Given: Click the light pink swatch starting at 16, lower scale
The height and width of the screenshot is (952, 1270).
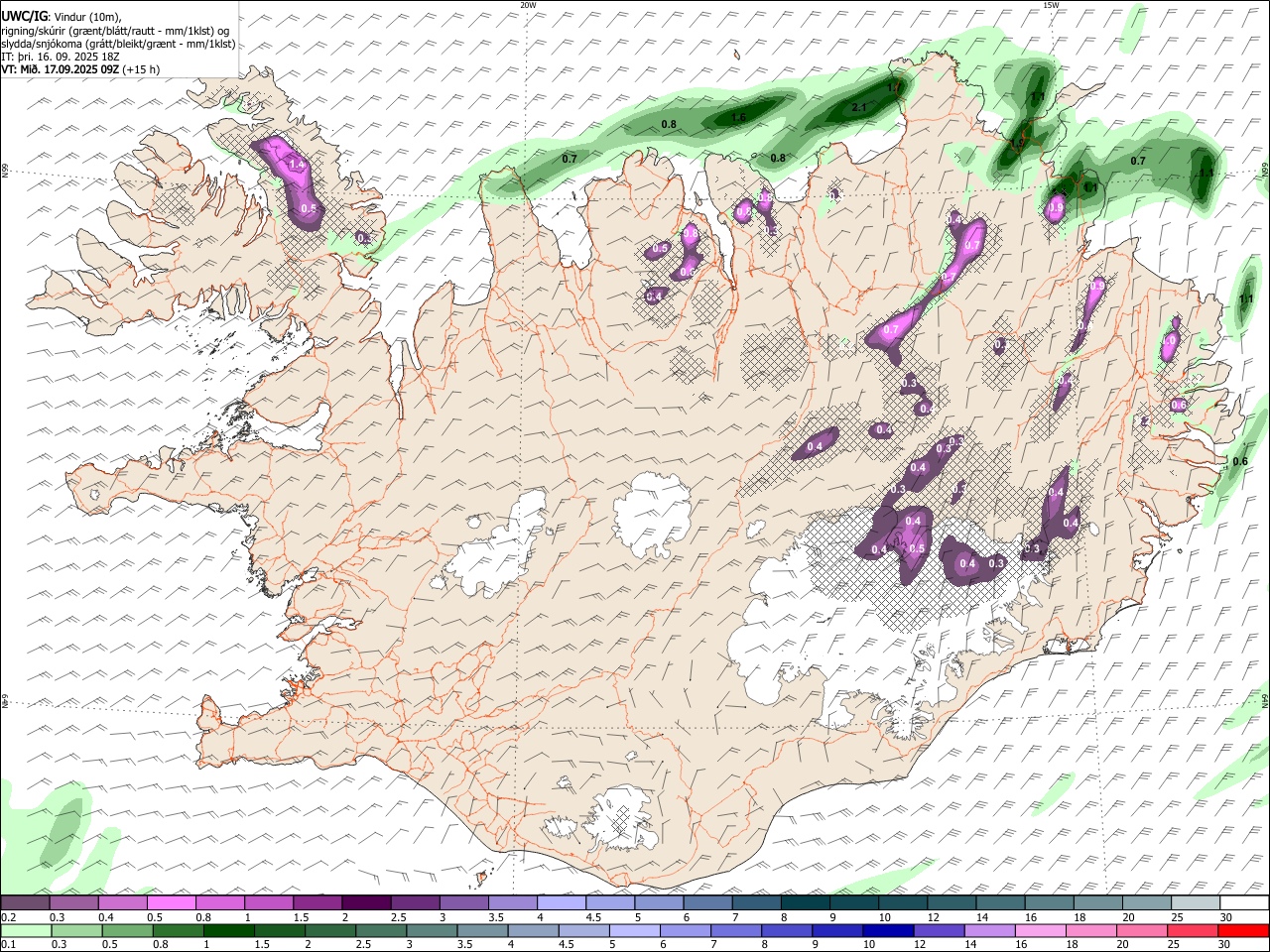Looking at the screenshot, I should point(1040,931).
